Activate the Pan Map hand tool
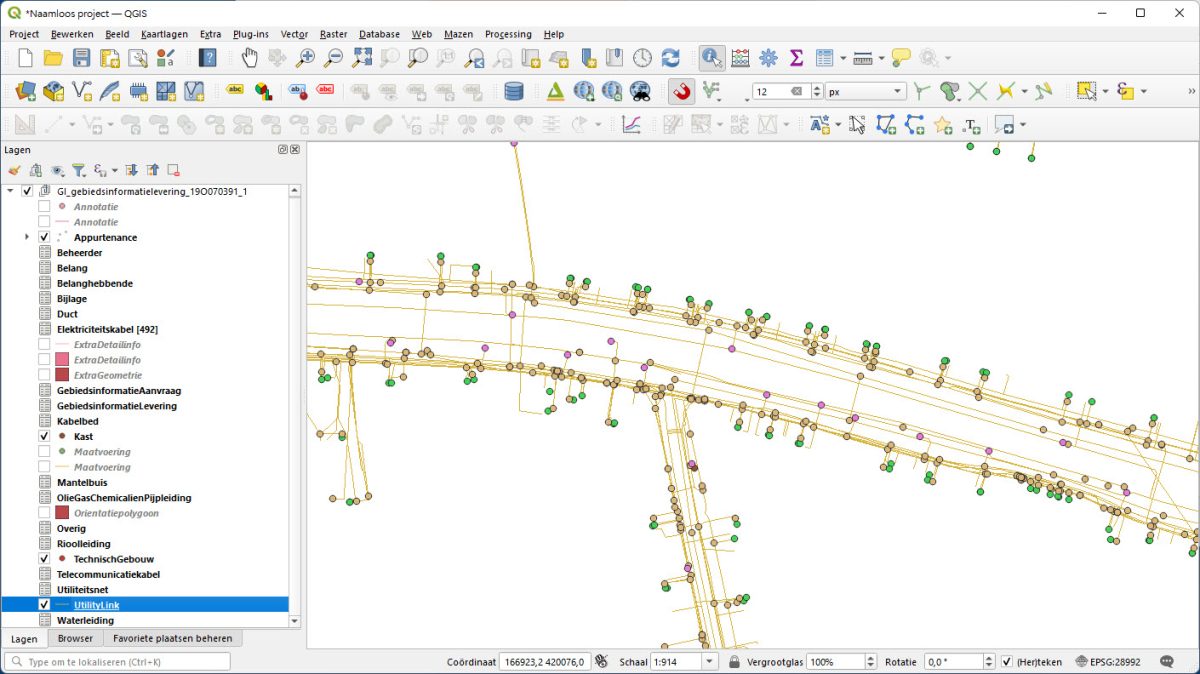This screenshot has height=674, width=1200. click(x=250, y=58)
